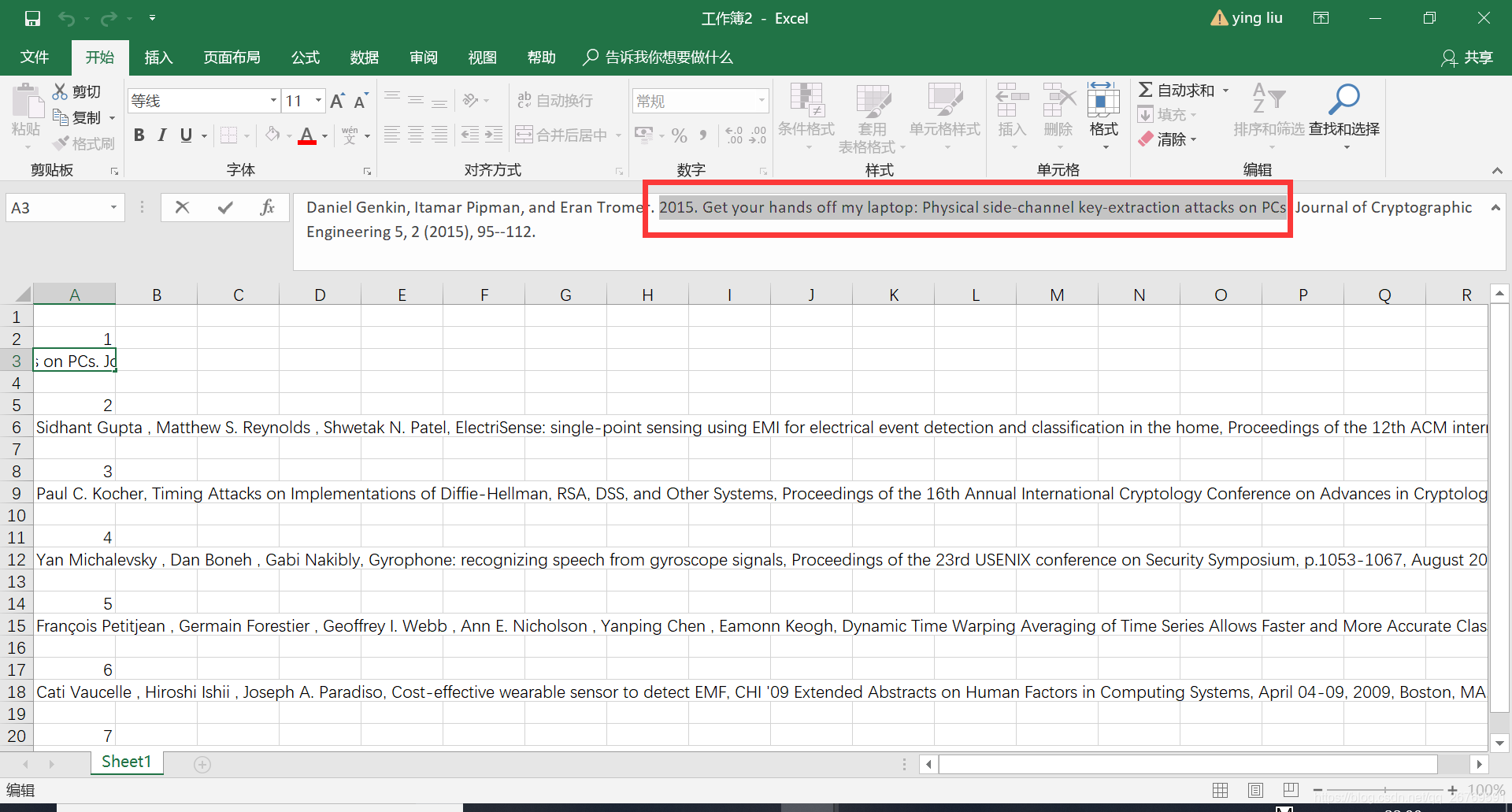Click the ying liu account name
The width and height of the screenshot is (1512, 812).
(1257, 18)
